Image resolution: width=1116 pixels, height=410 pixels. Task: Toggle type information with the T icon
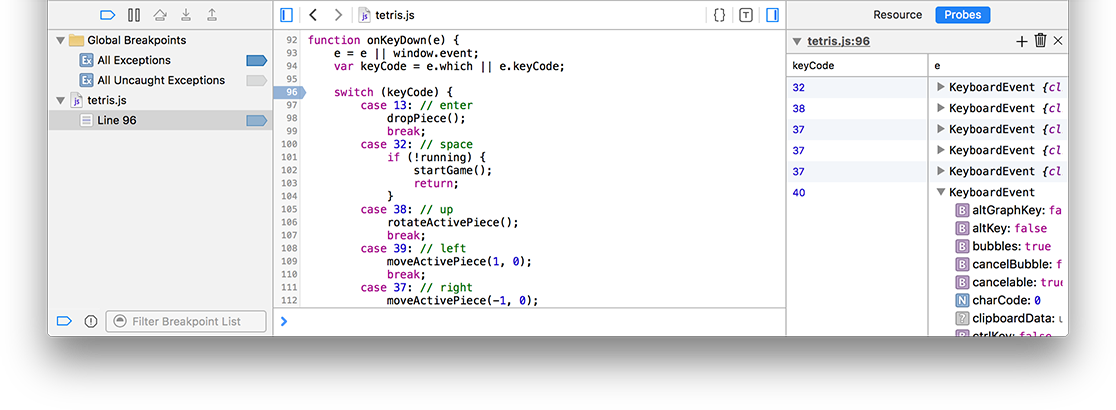point(746,15)
